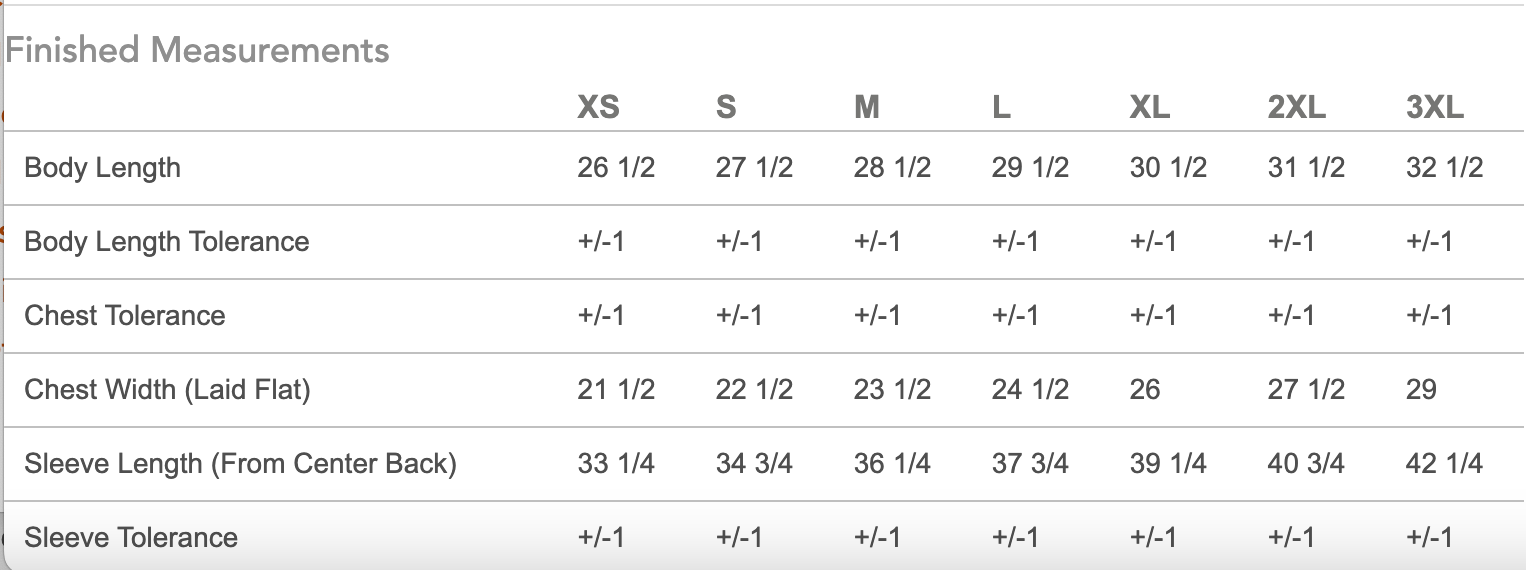
Task: Select the XS size column header
Action: 598,107
